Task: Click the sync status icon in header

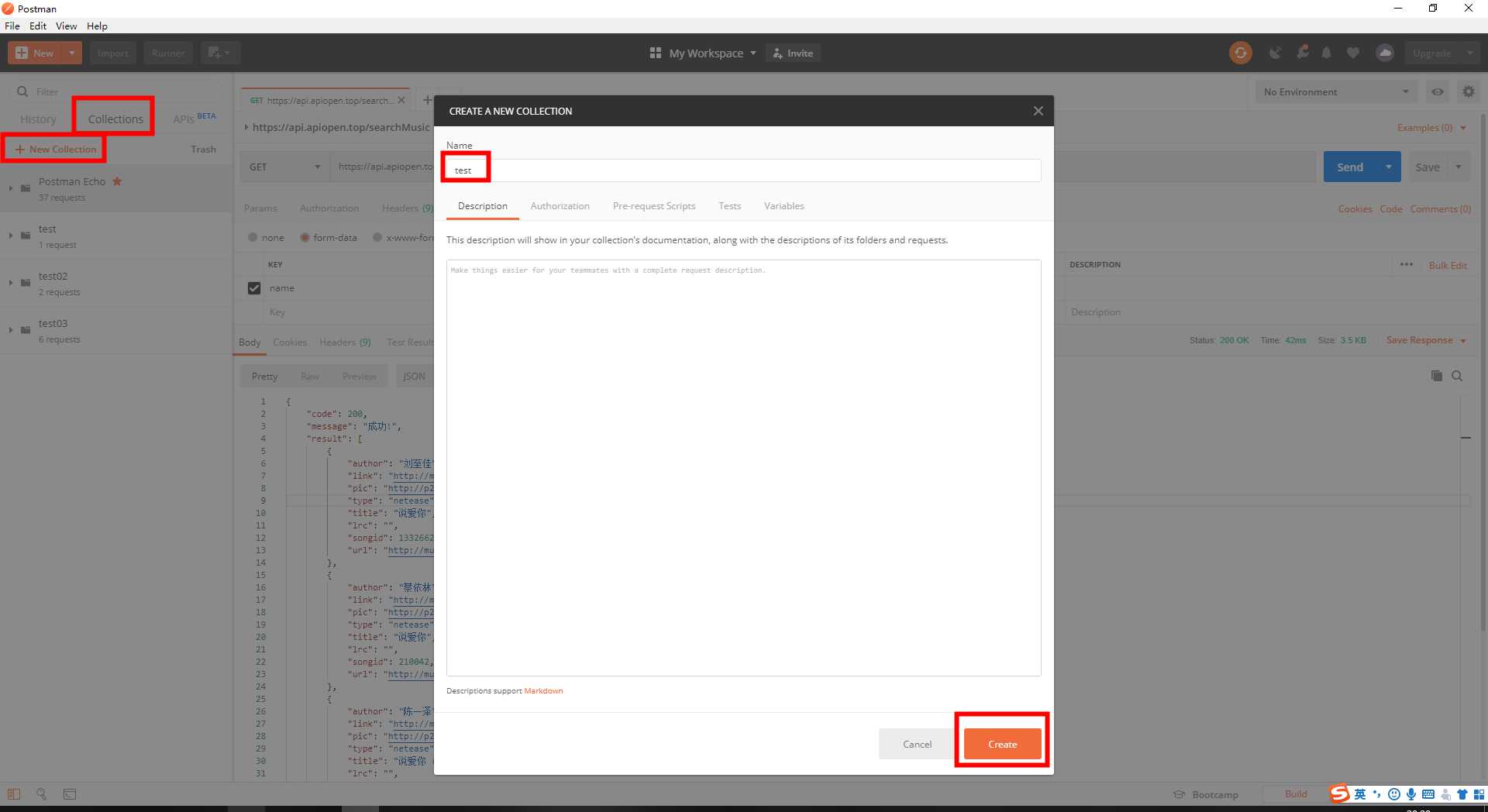Action: (1240, 53)
